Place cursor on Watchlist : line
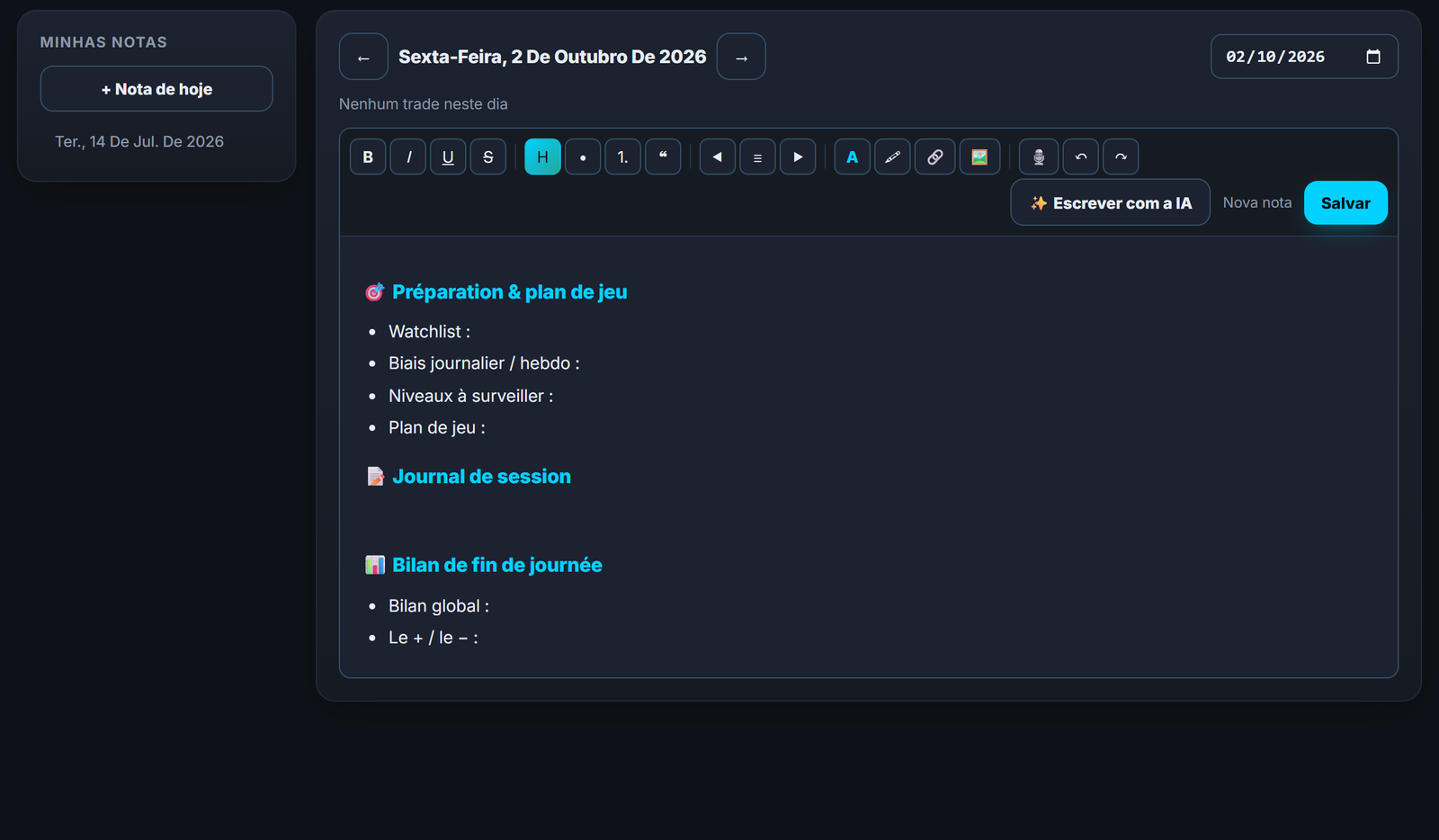Viewport: 1439px width, 840px height. click(429, 331)
